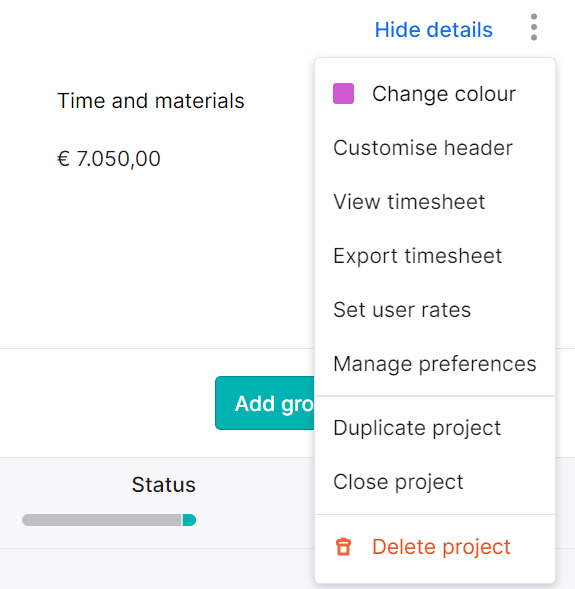The image size is (575, 589).
Task: Click the Time and materials label
Action: [x=151, y=101]
